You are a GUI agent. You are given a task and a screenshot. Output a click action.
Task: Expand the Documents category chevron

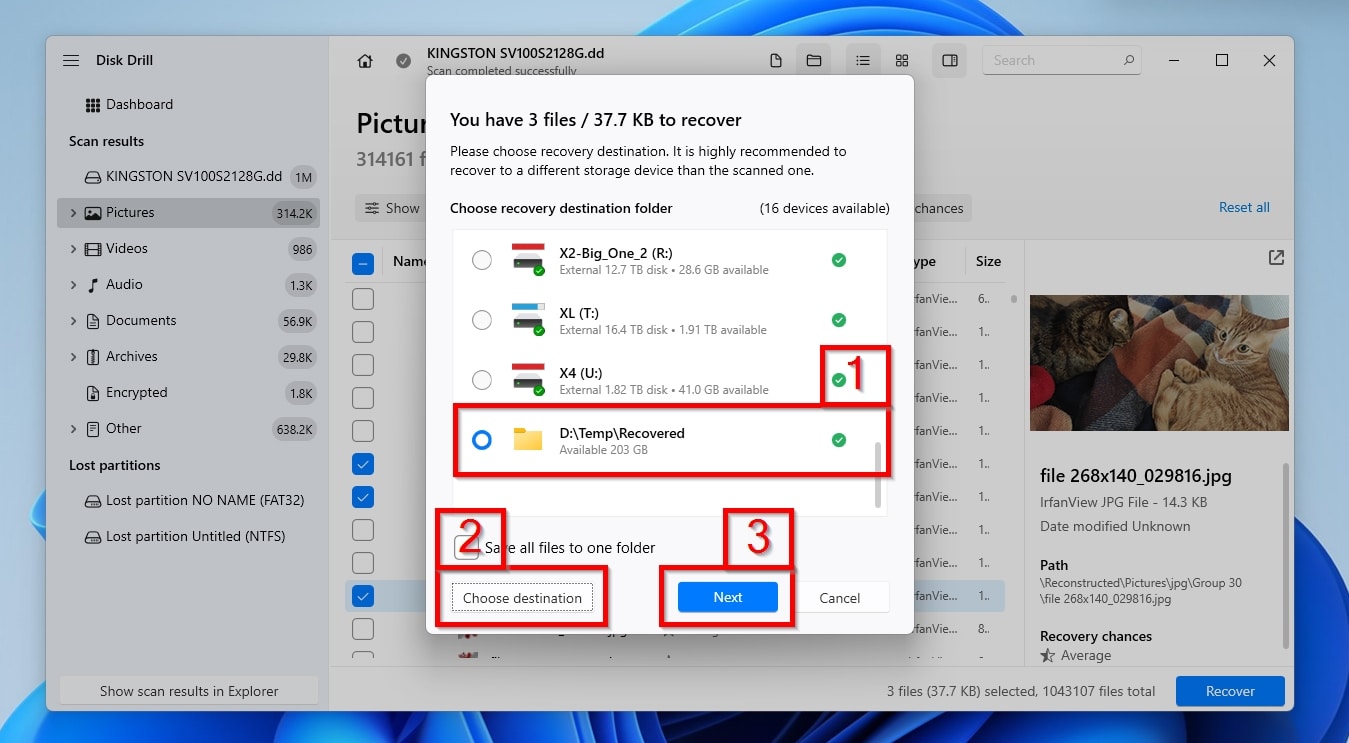[x=73, y=321]
